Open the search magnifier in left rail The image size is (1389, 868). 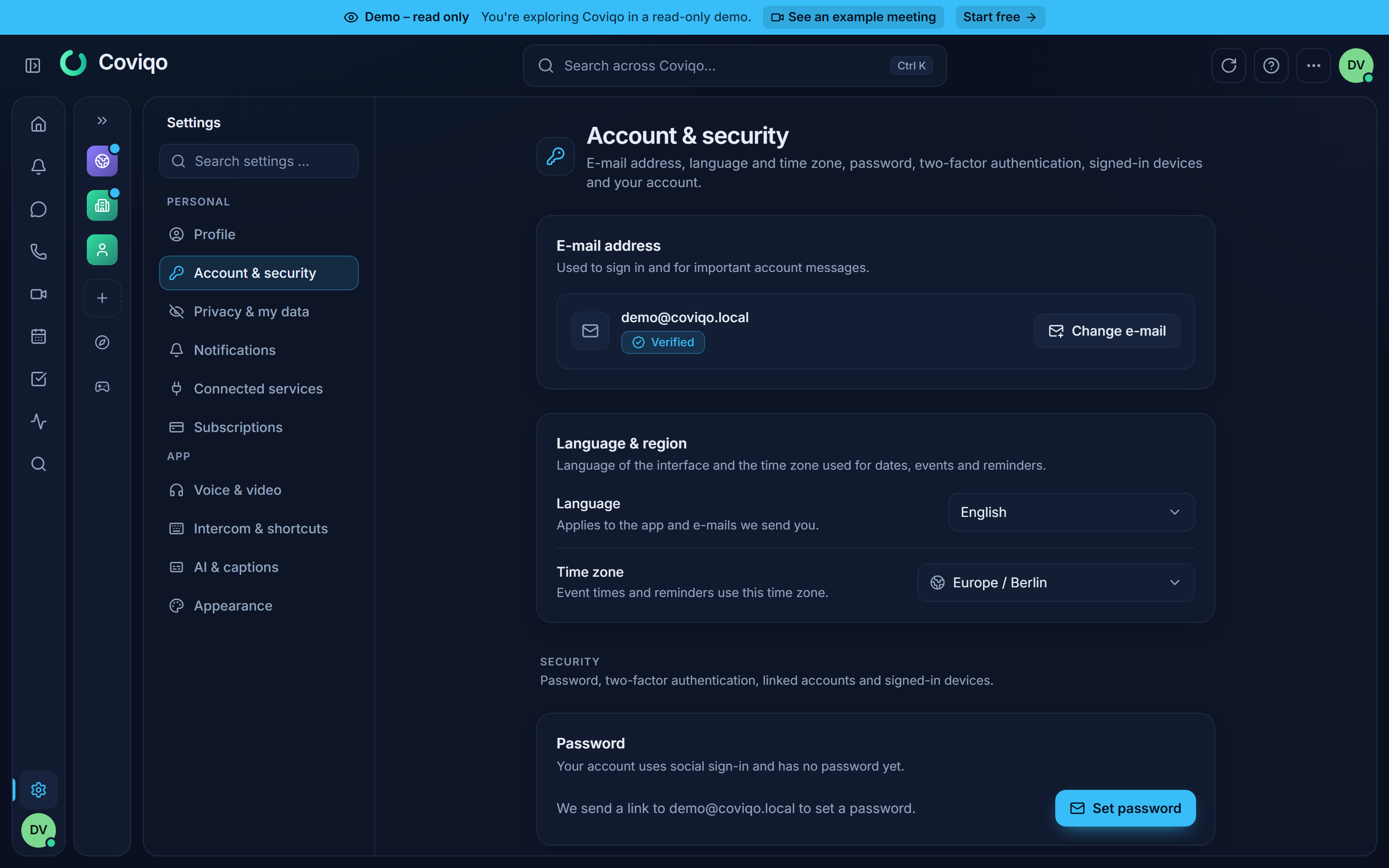tap(39, 464)
